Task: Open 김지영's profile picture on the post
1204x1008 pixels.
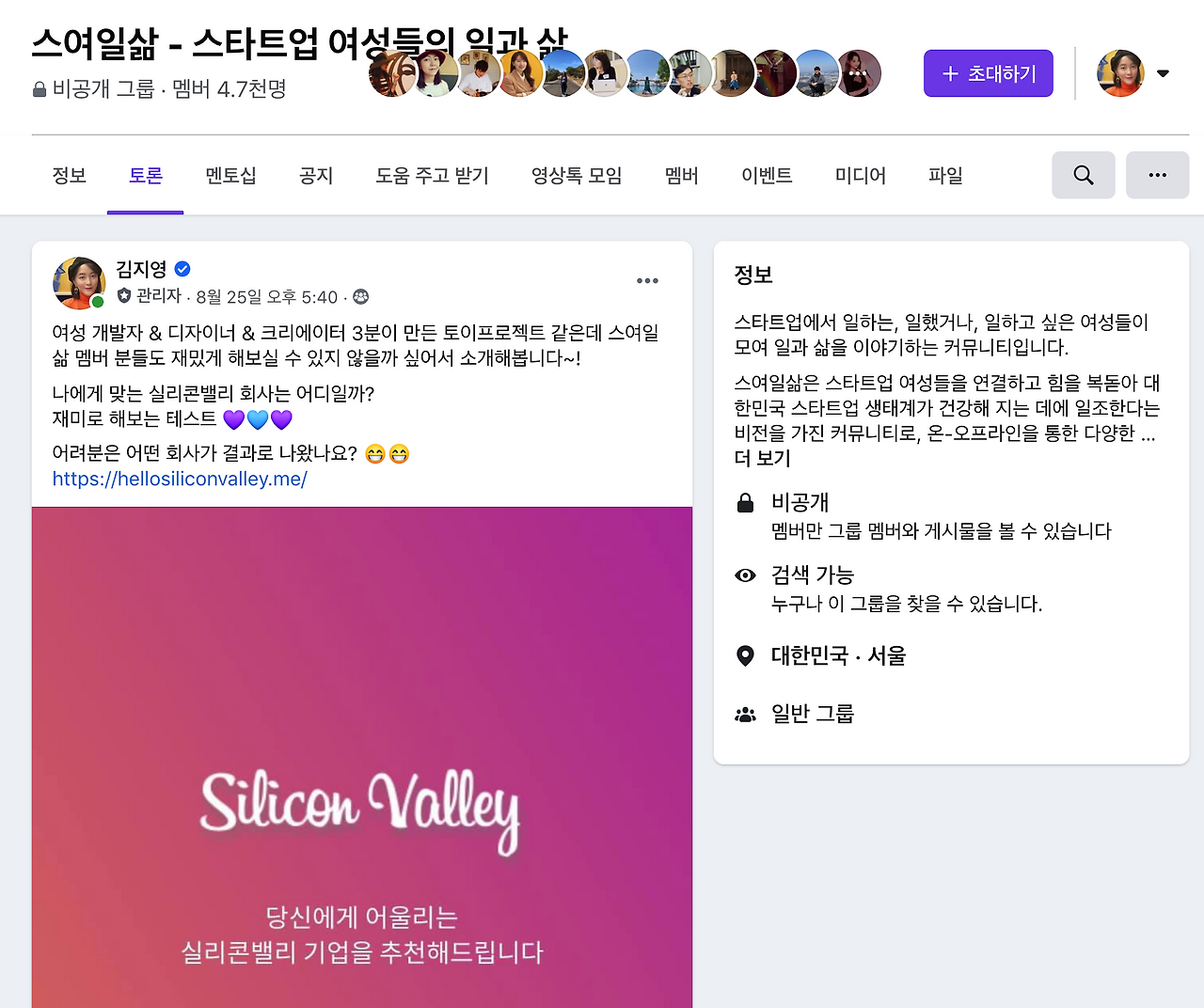Action: coord(79,283)
